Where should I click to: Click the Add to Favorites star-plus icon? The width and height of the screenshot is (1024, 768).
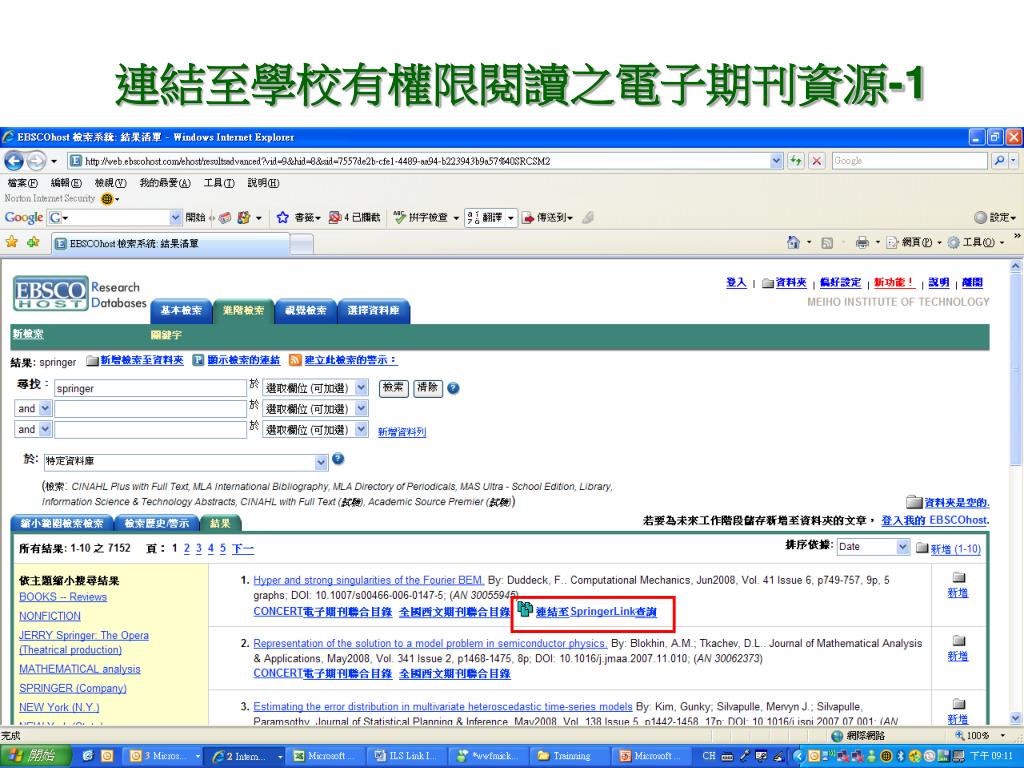click(33, 243)
